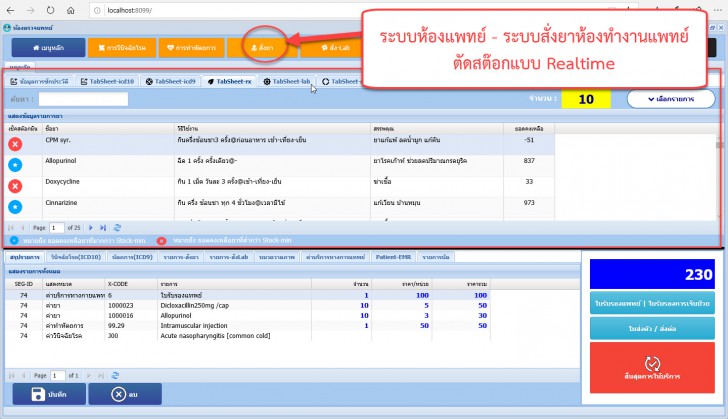The height and width of the screenshot is (419, 728).
Task: Click the delete button with circled X icon
Action: pos(125,394)
